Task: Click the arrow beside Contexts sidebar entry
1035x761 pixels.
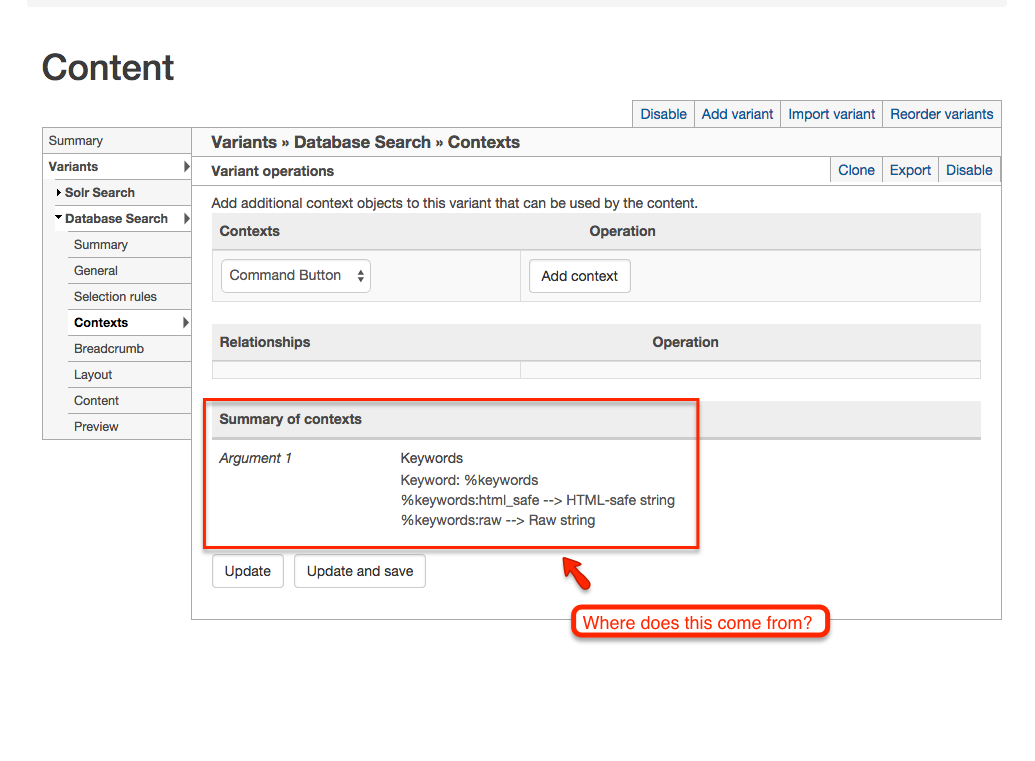Action: coord(186,322)
